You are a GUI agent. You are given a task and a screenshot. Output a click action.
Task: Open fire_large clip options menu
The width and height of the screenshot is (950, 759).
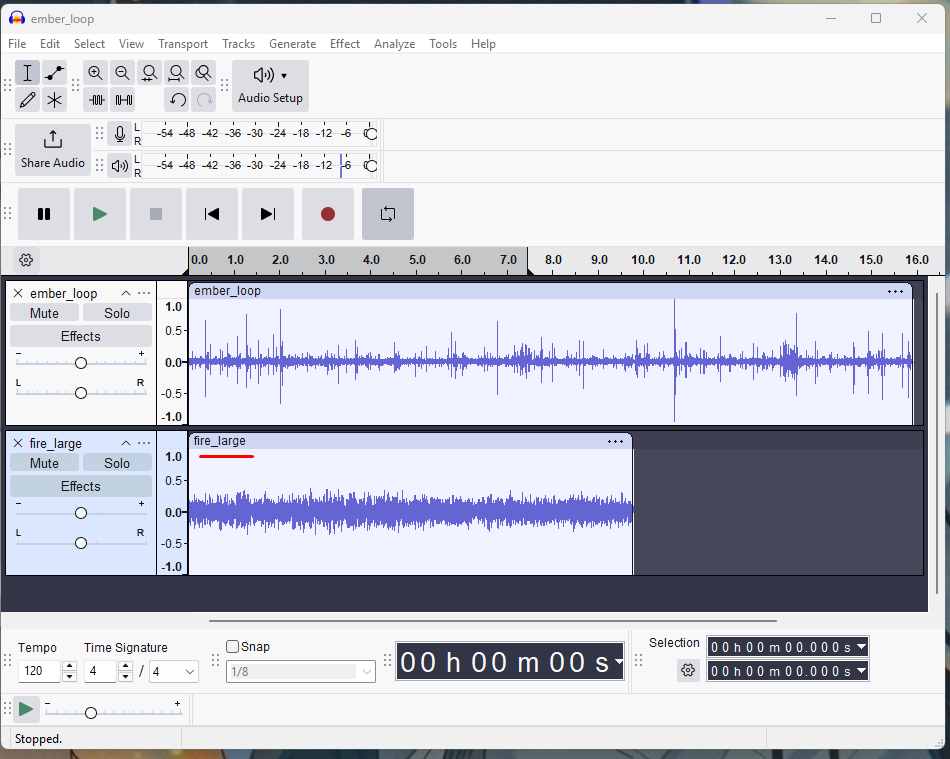point(616,442)
